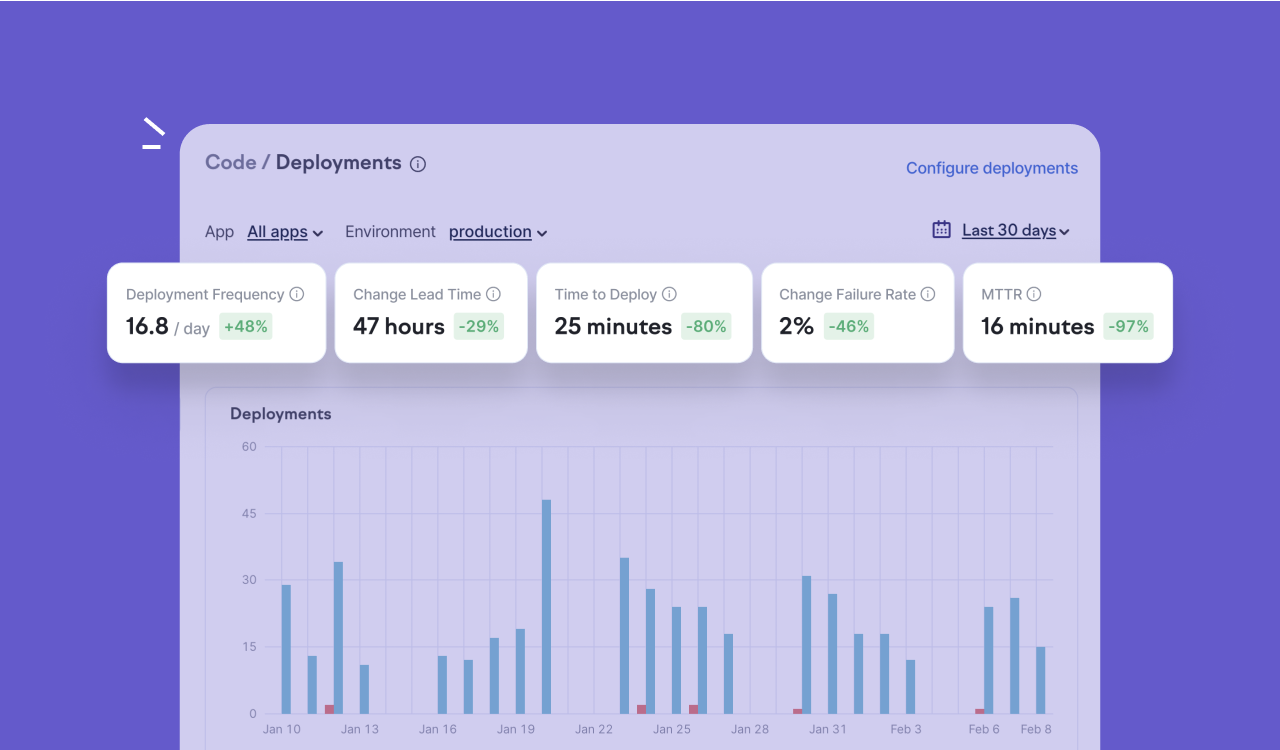Viewport: 1280px width, 750px height.
Task: Click the -97% MTTR change badge
Action: tap(1128, 327)
